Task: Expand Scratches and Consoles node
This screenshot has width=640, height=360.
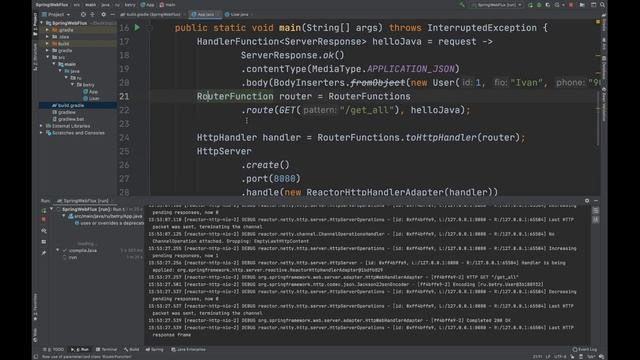Action: (41, 133)
